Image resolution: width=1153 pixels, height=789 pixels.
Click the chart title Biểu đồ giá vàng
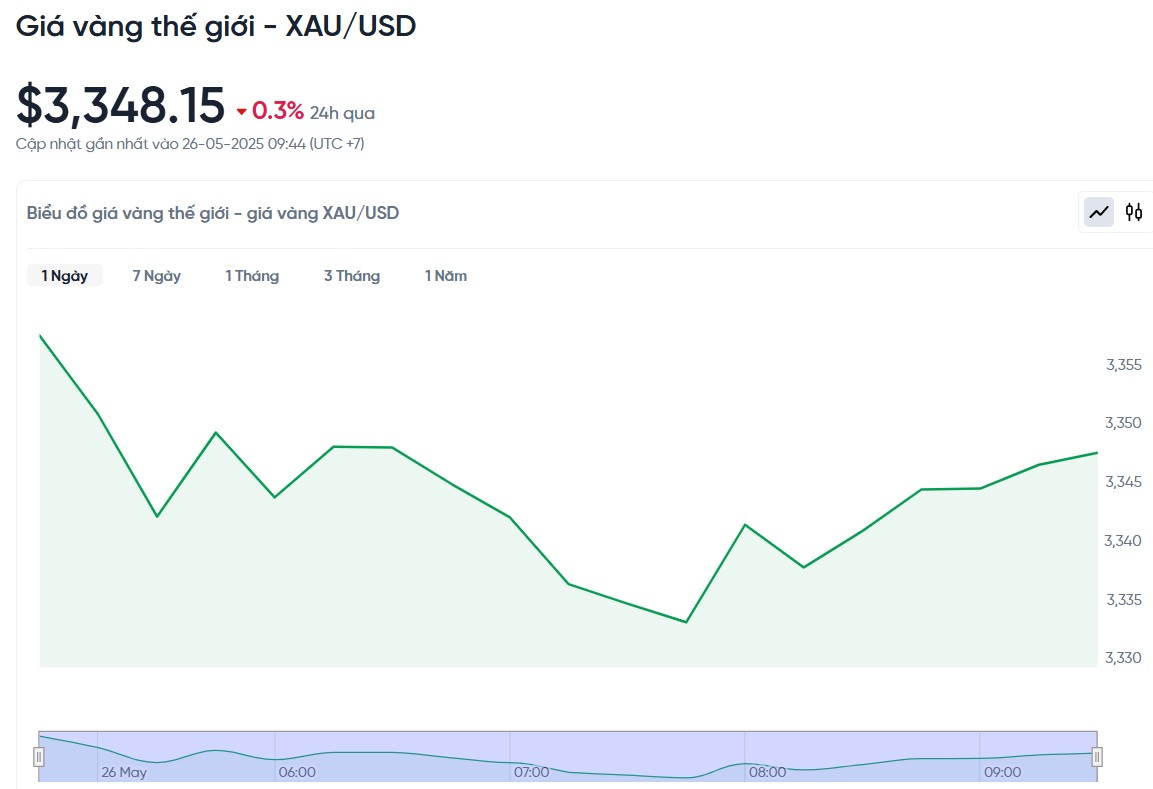(213, 213)
